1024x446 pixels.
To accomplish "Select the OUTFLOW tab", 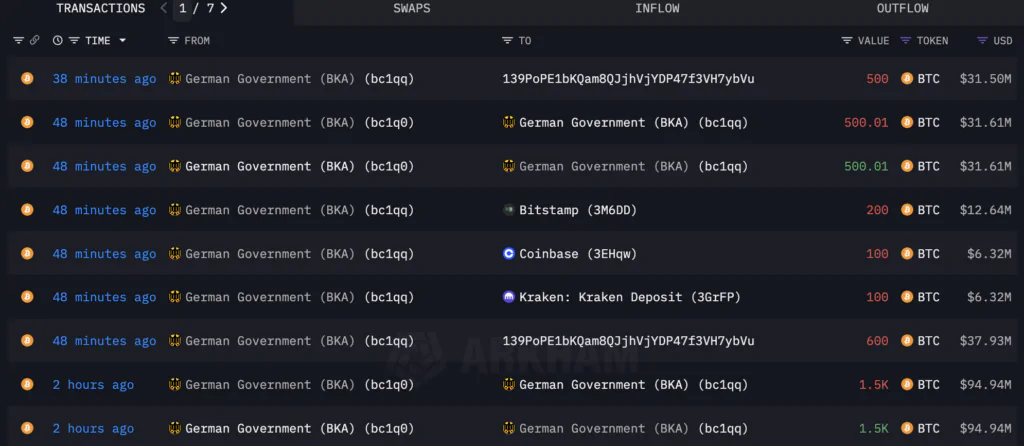I will (x=902, y=9).
